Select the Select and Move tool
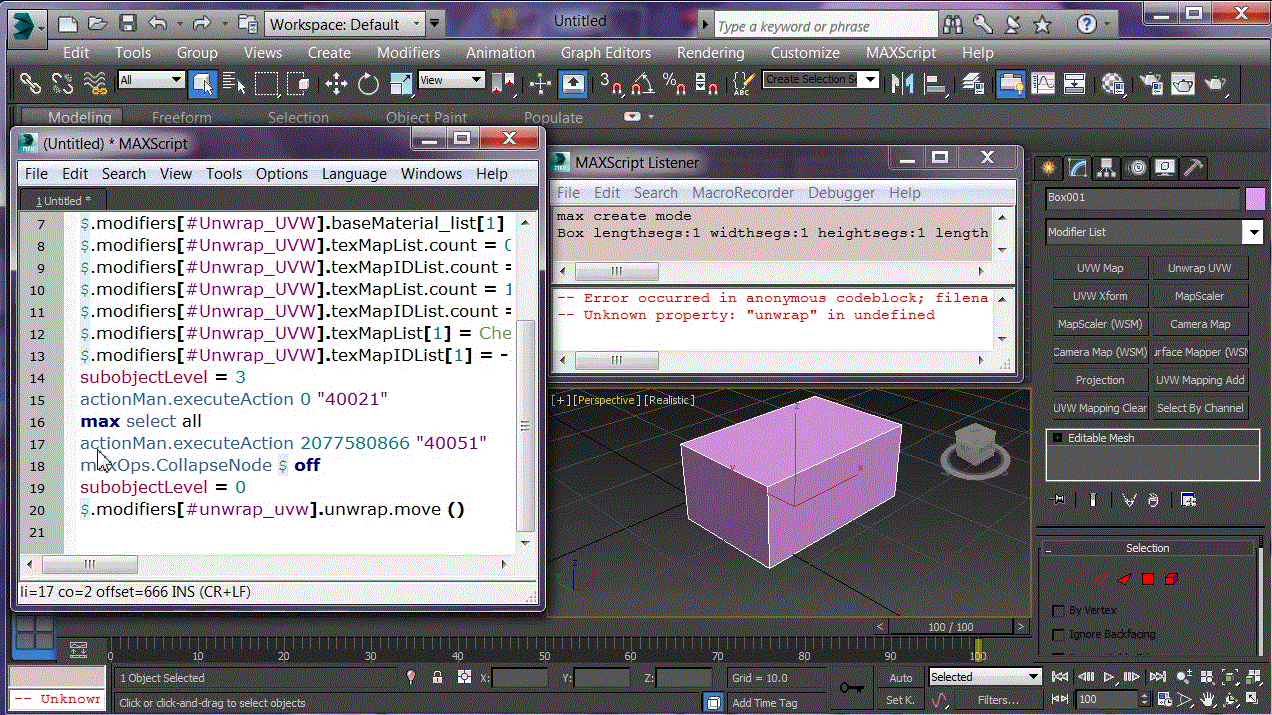This screenshot has height=715, width=1272. coord(336,84)
